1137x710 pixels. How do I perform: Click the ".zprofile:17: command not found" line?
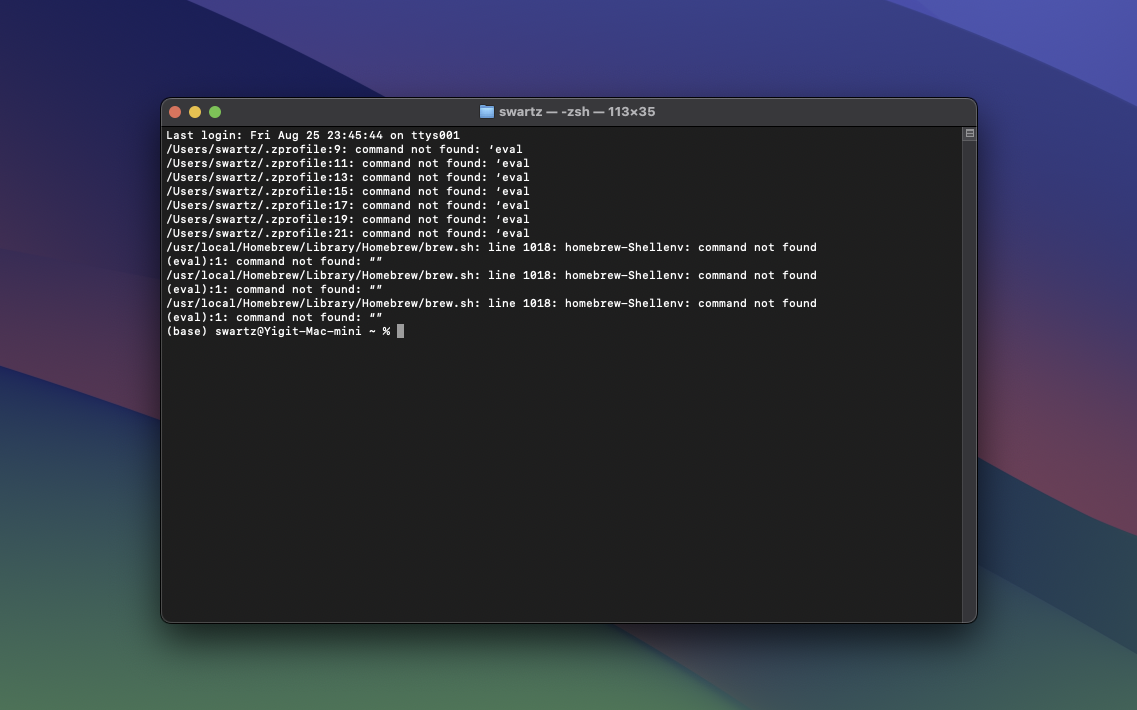(x=348, y=205)
